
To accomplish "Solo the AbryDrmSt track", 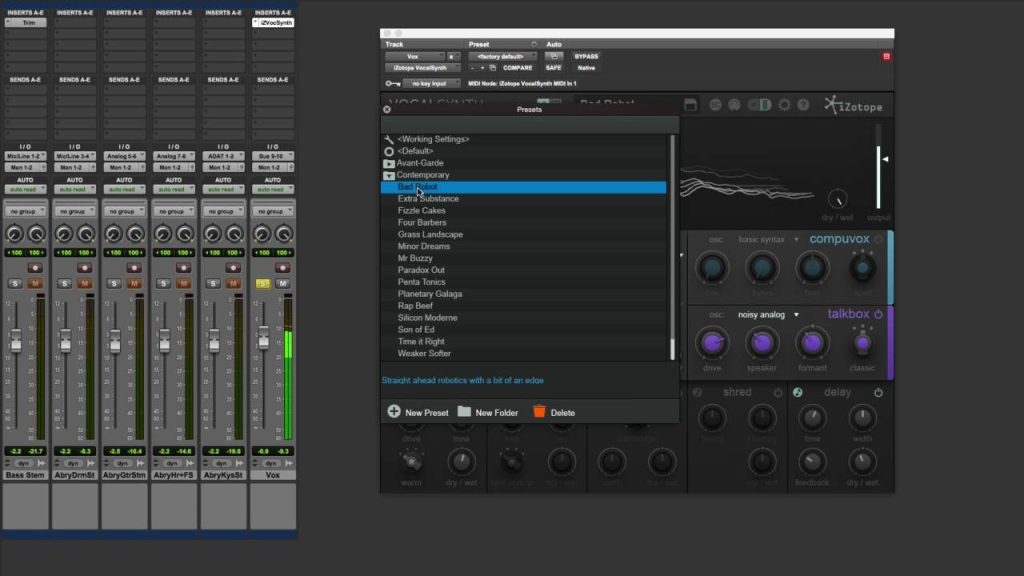I will pyautogui.click(x=64, y=283).
